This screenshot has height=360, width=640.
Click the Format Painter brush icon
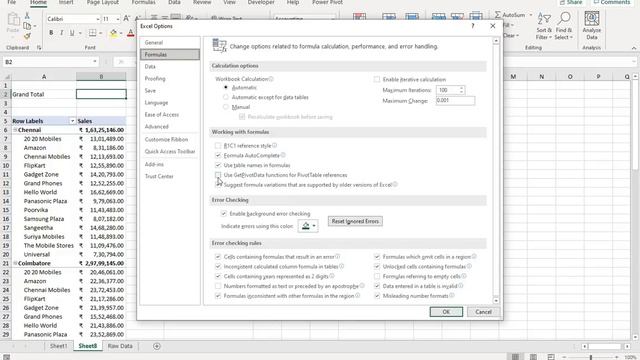pos(27,36)
